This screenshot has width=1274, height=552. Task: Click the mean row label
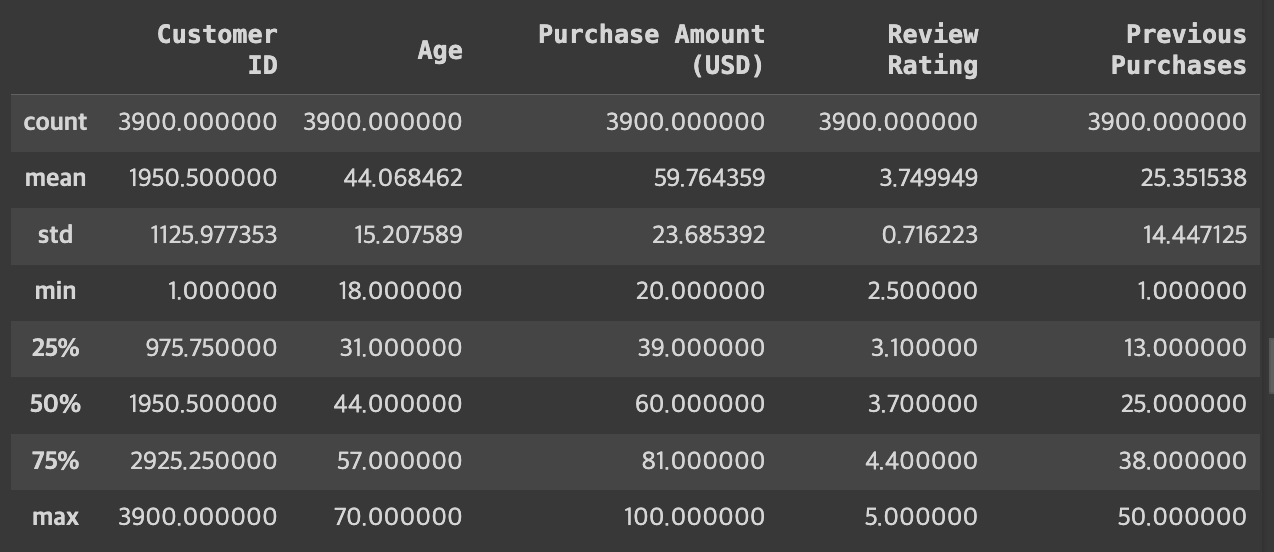click(55, 178)
